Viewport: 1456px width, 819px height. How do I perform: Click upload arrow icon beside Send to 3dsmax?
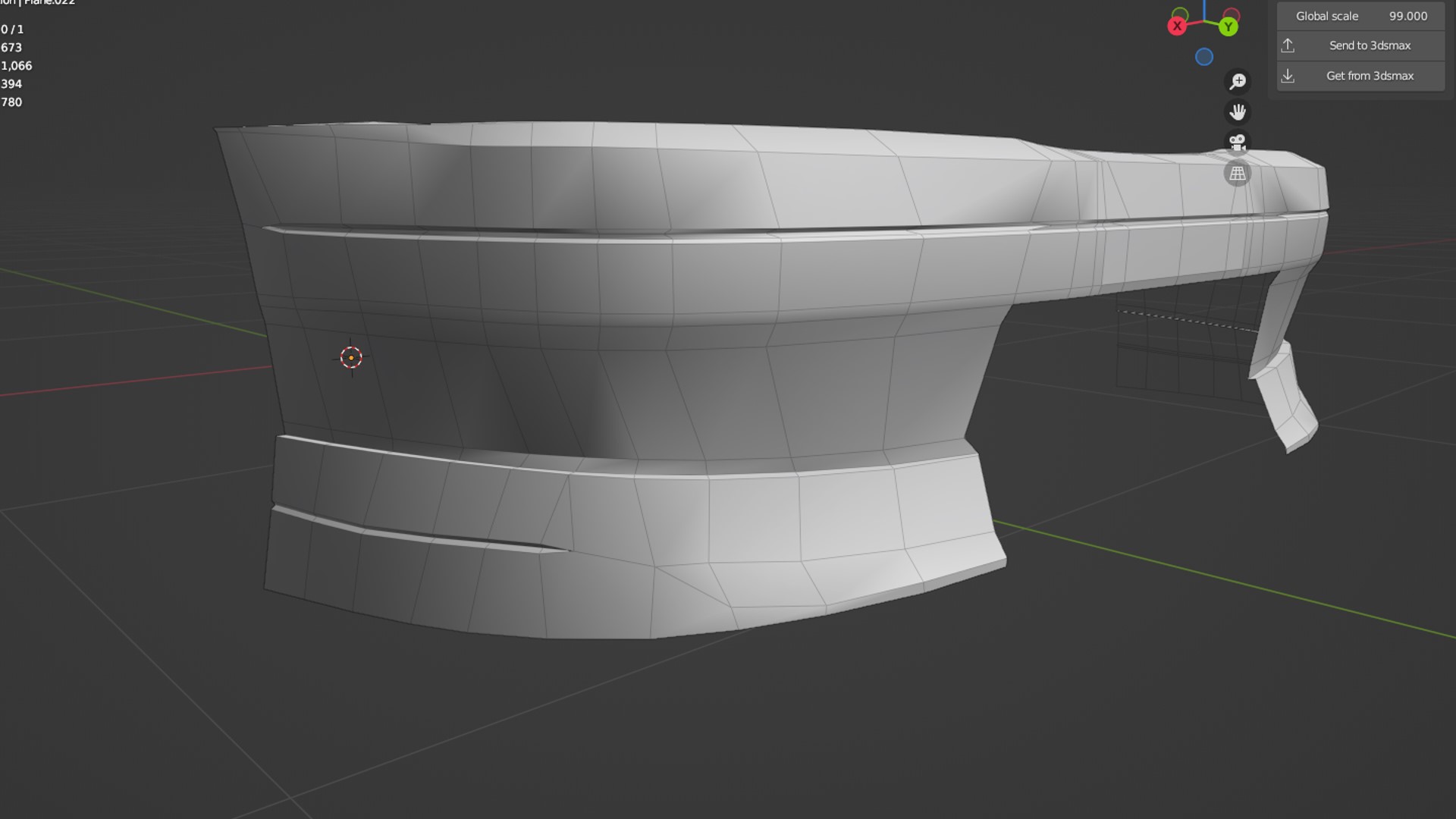(x=1288, y=45)
